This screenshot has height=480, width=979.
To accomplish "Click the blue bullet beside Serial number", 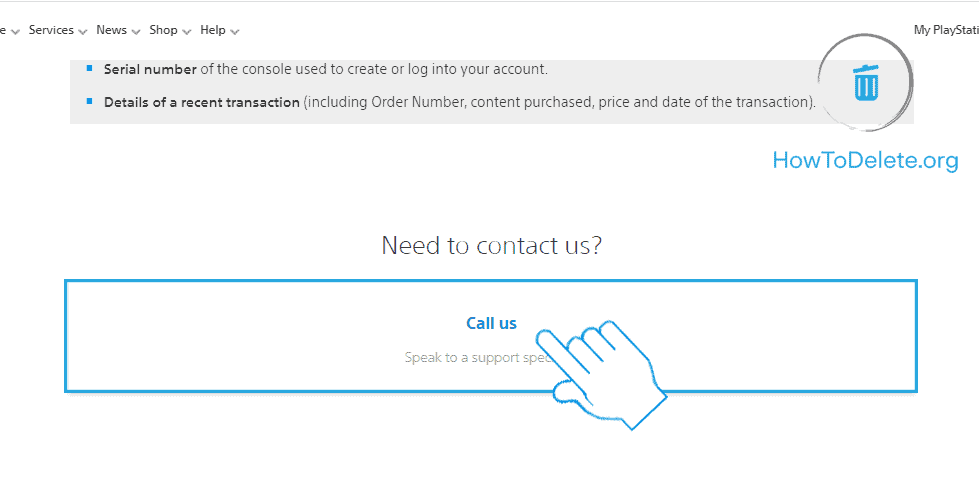I will [x=89, y=69].
